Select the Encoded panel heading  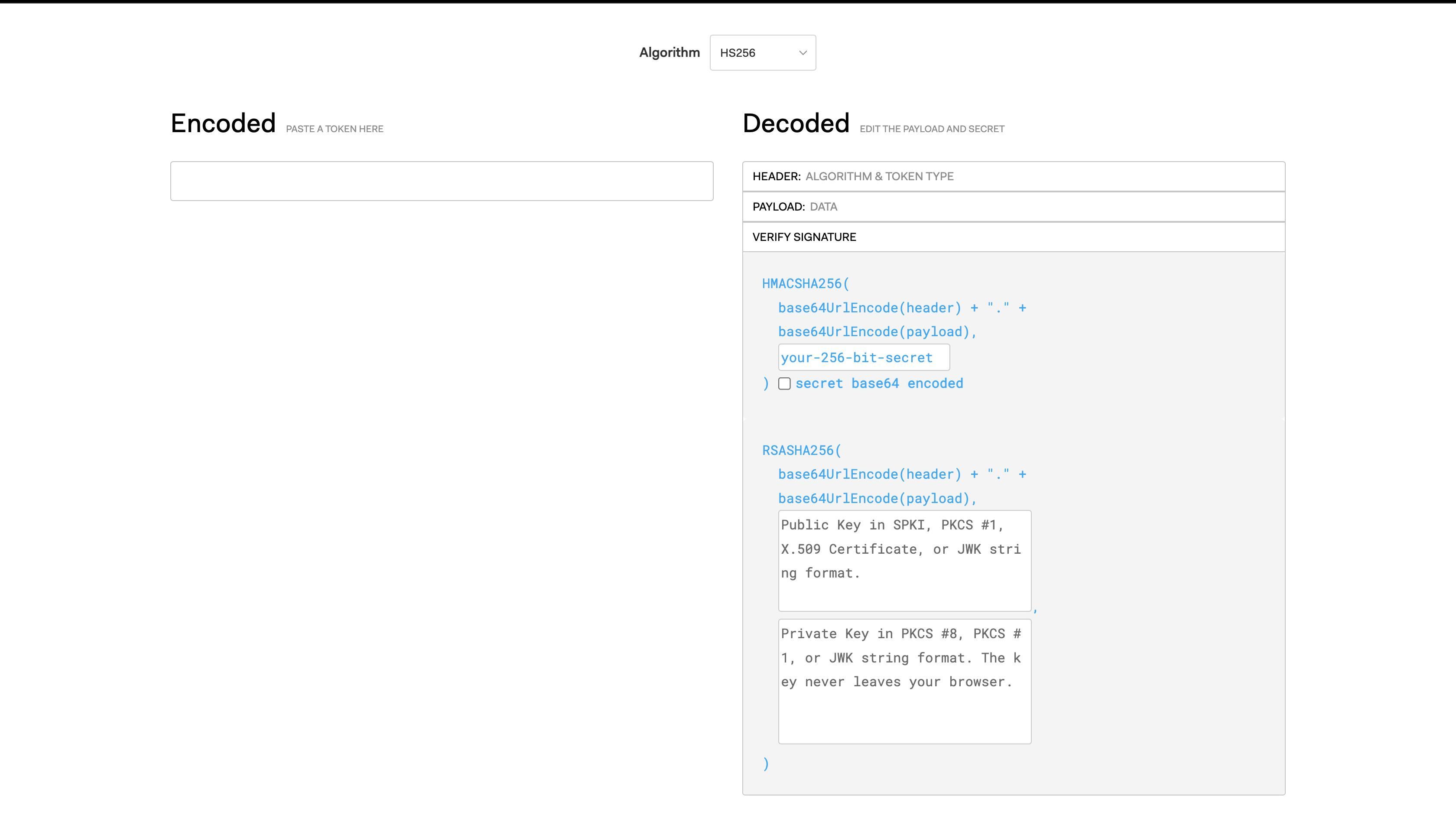(x=223, y=123)
